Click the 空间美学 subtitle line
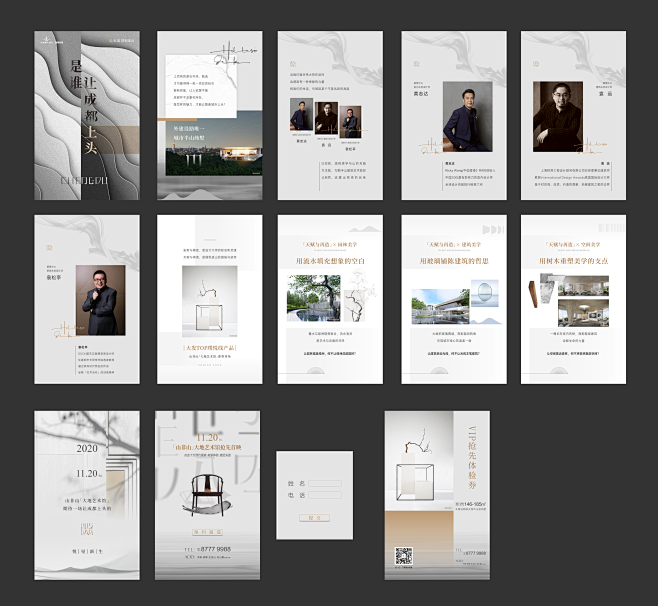 pyautogui.click(x=573, y=244)
